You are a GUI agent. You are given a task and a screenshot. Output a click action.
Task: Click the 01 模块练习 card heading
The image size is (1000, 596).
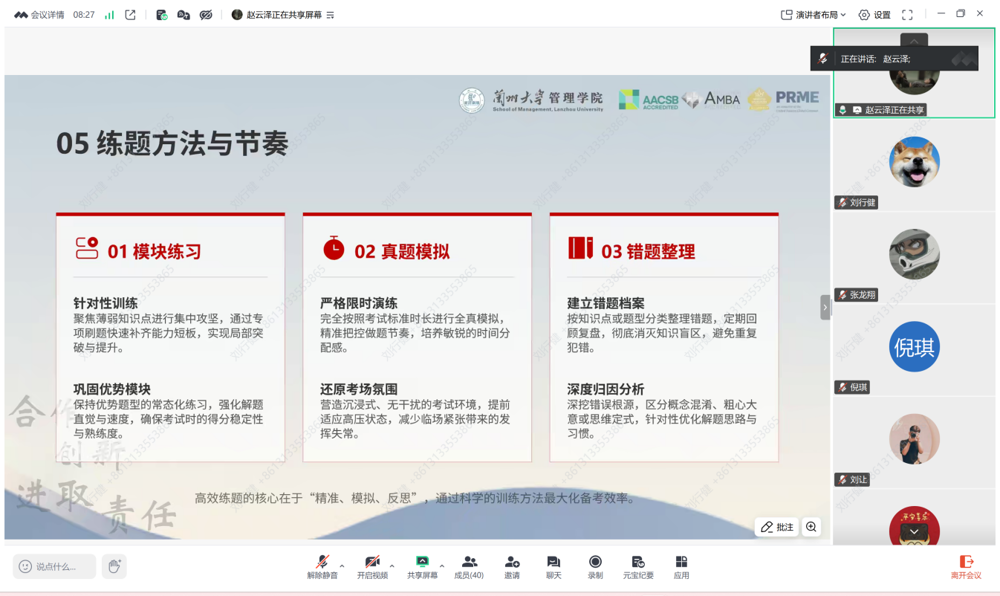click(154, 252)
